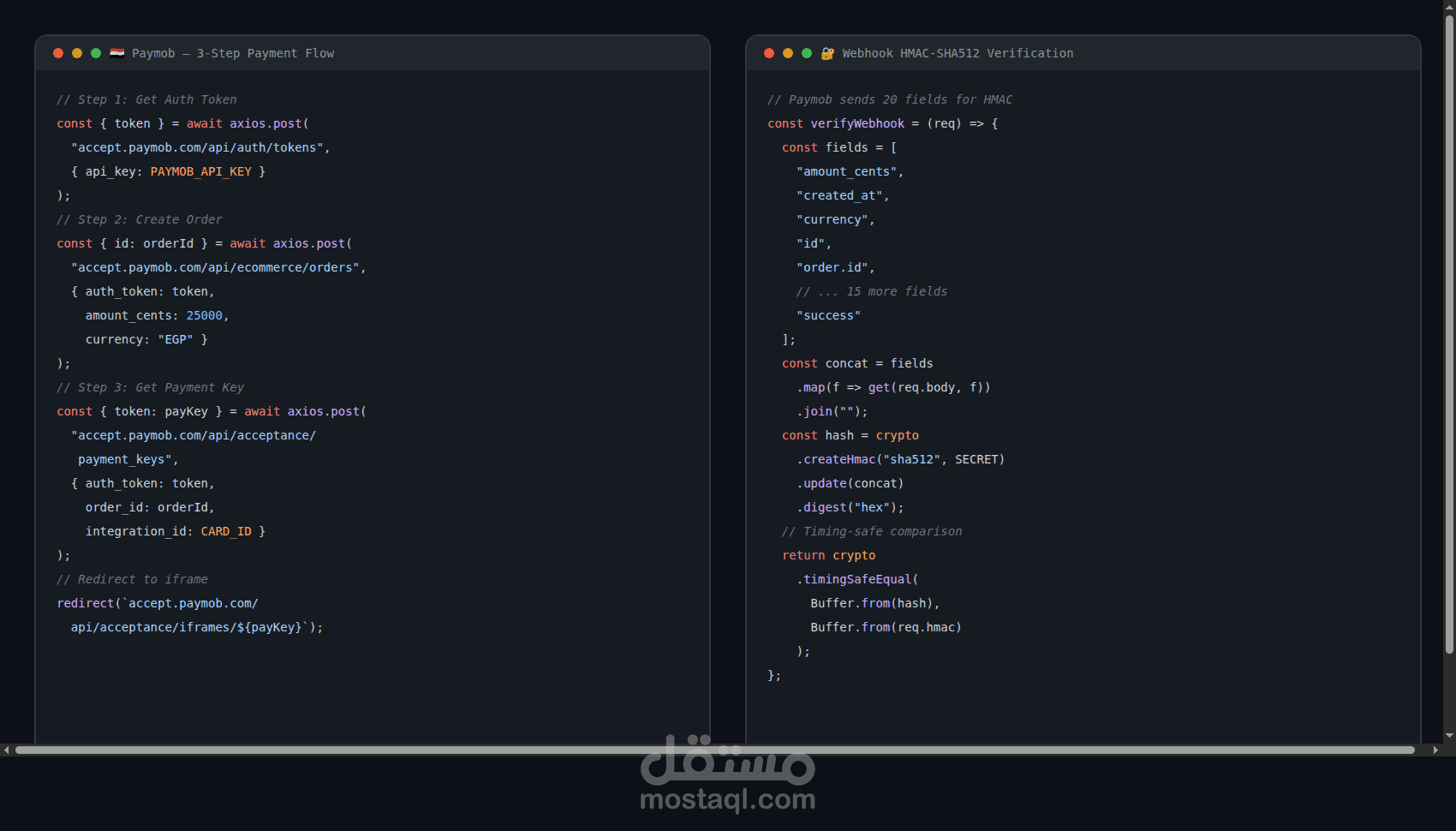
Task: Click the title "Webhook HMAC-SHA512 Verification"
Action: pos(958,53)
